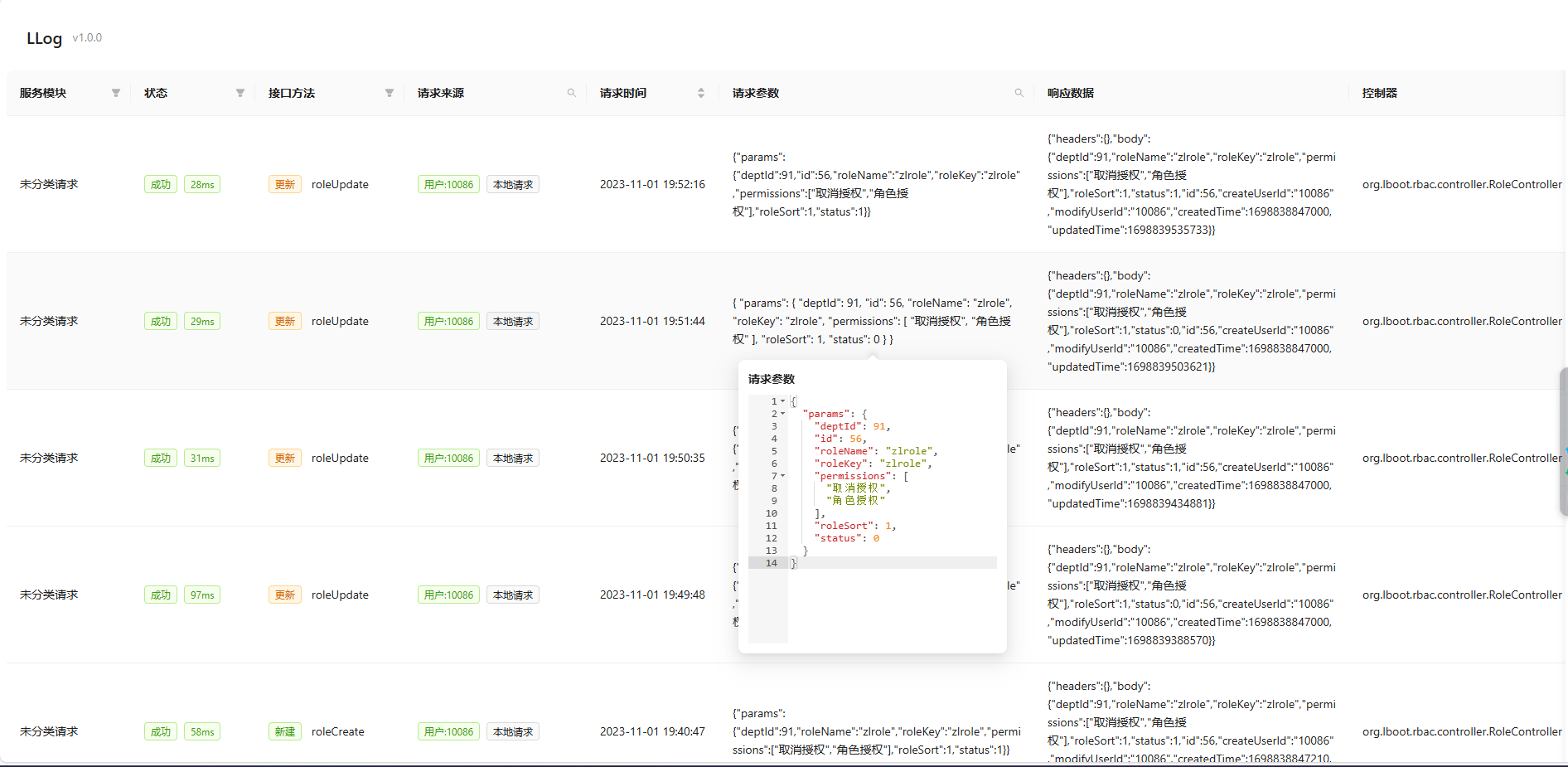Image resolution: width=1568 pixels, height=767 pixels.
Task: Collapse line 1 root object in the JSON editor
Action: [x=782, y=401]
